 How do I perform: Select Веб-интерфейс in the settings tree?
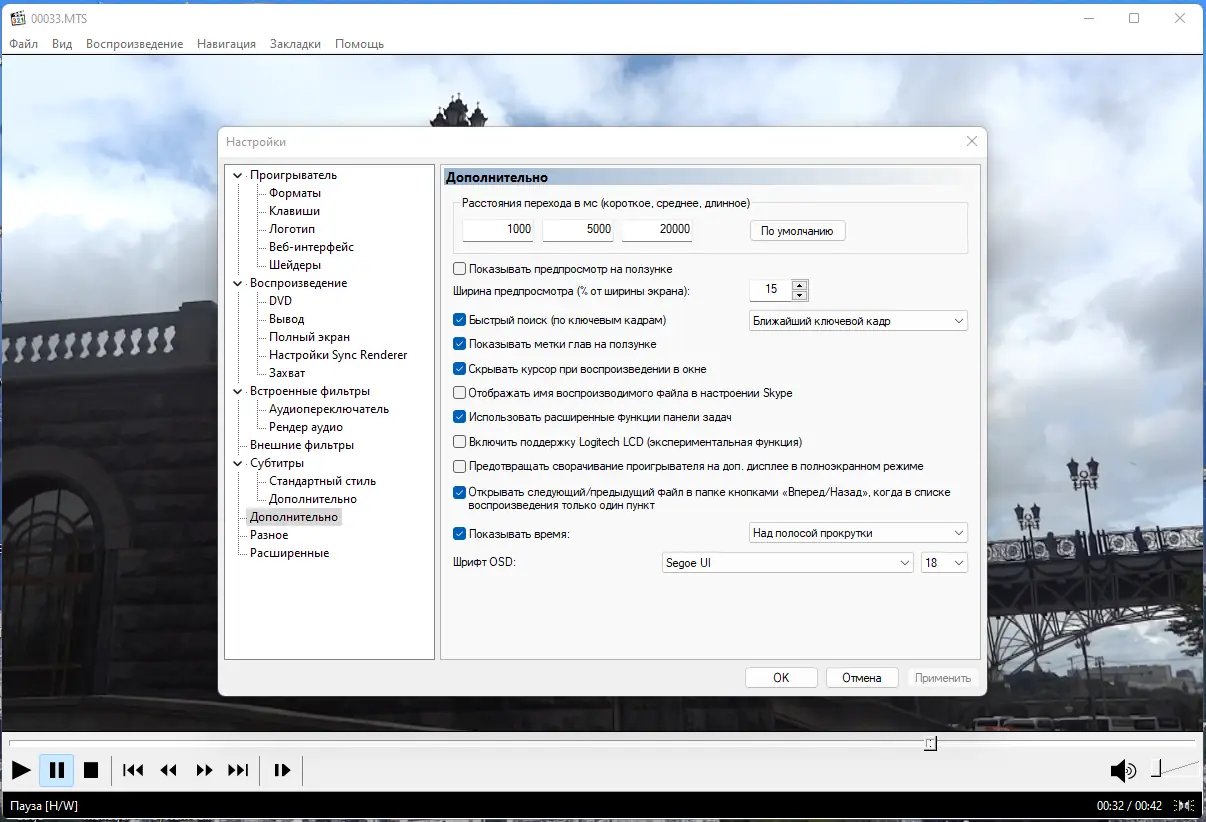coord(311,247)
